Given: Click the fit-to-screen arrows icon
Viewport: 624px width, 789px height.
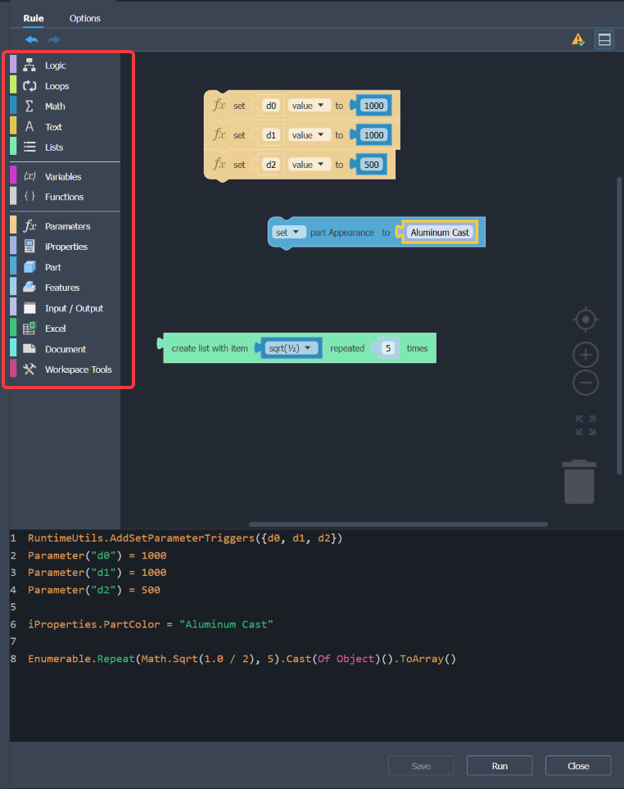Looking at the screenshot, I should point(586,425).
